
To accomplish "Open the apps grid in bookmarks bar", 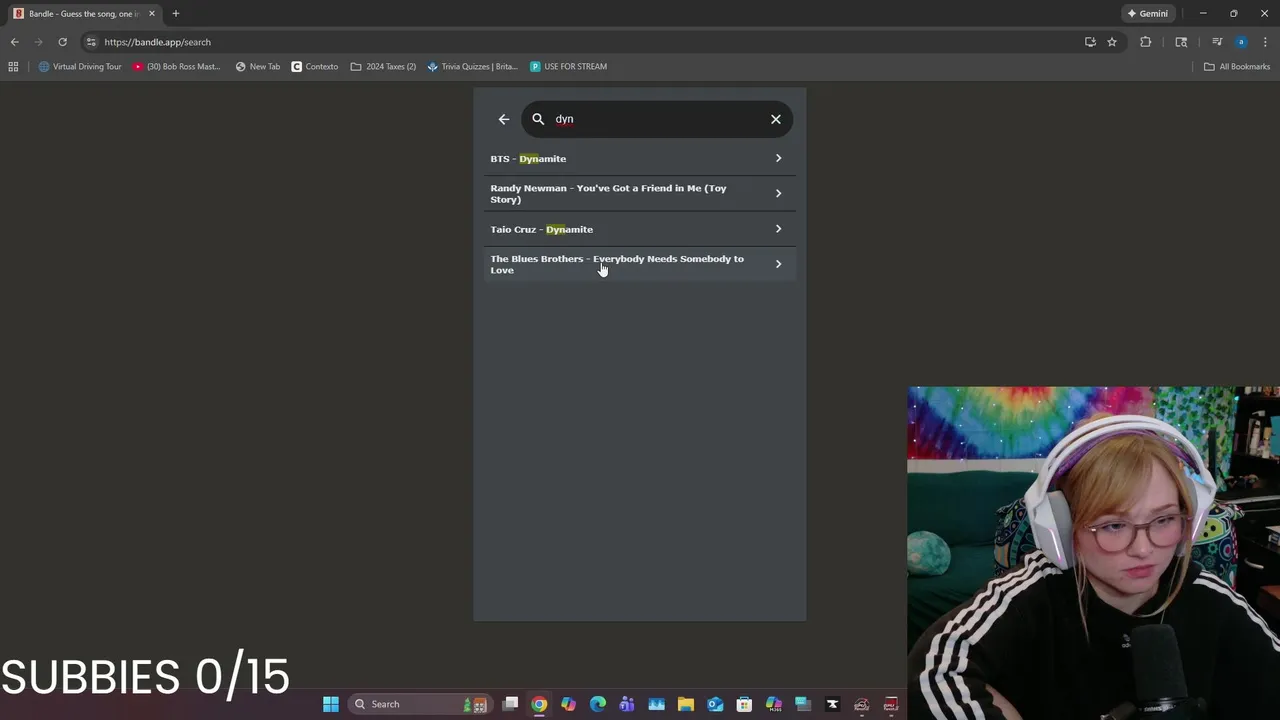I will (x=13, y=67).
